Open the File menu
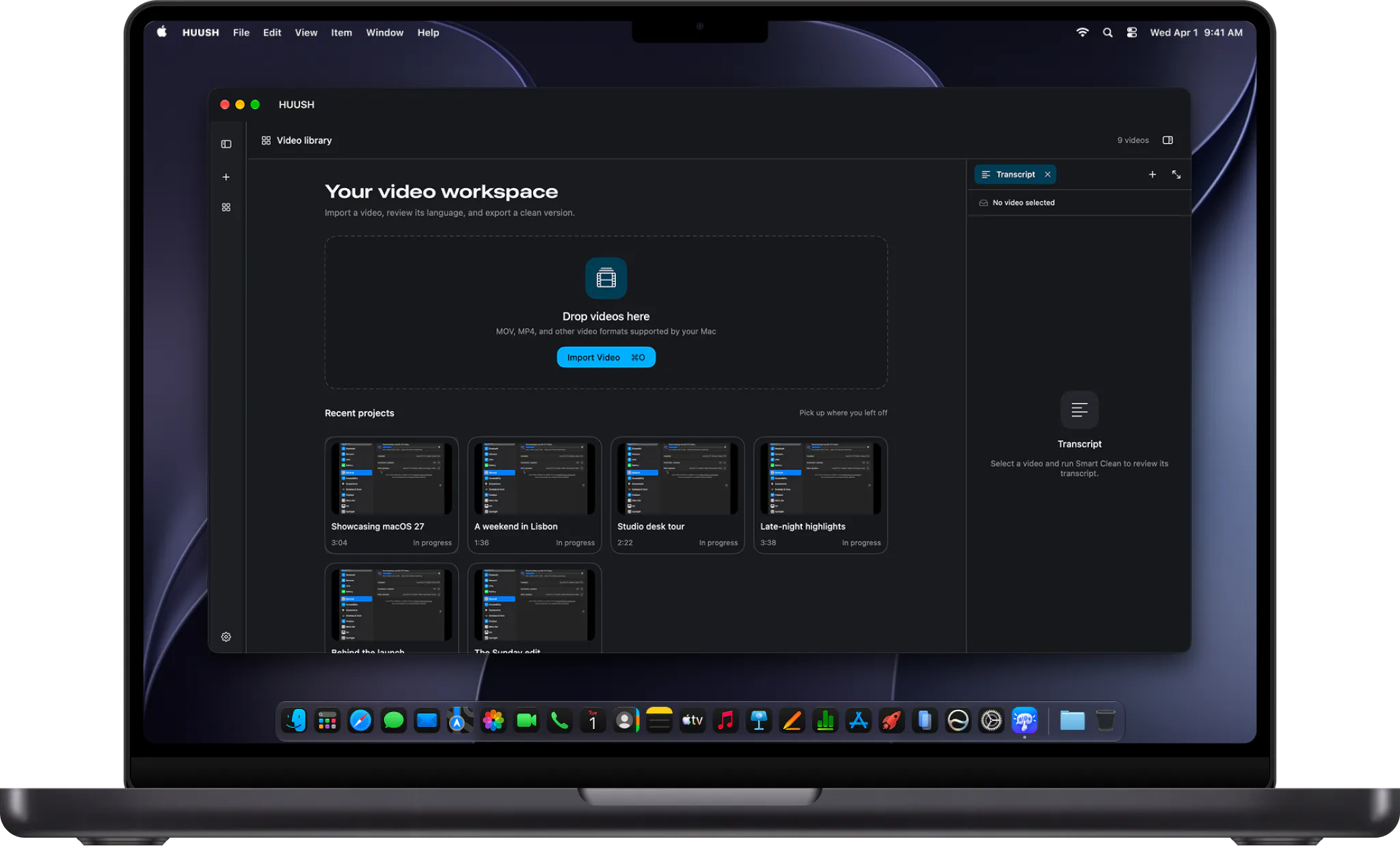 (x=241, y=33)
